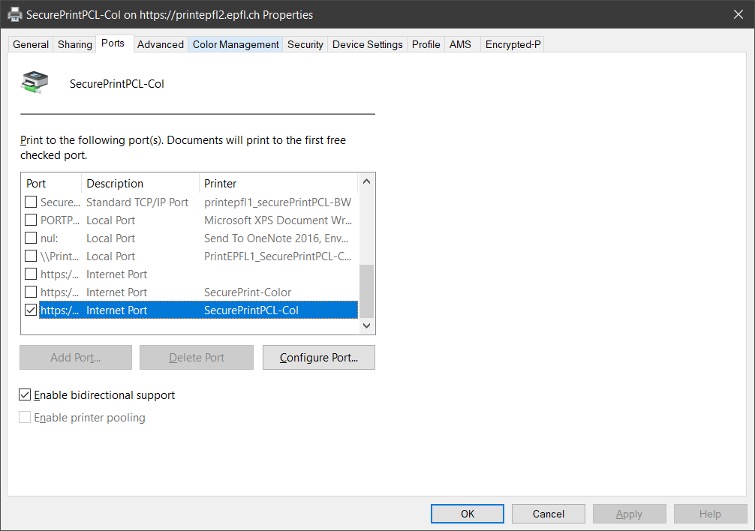This screenshot has height=531, width=755.
Task: Open the Color Management tab
Action: tap(235, 44)
